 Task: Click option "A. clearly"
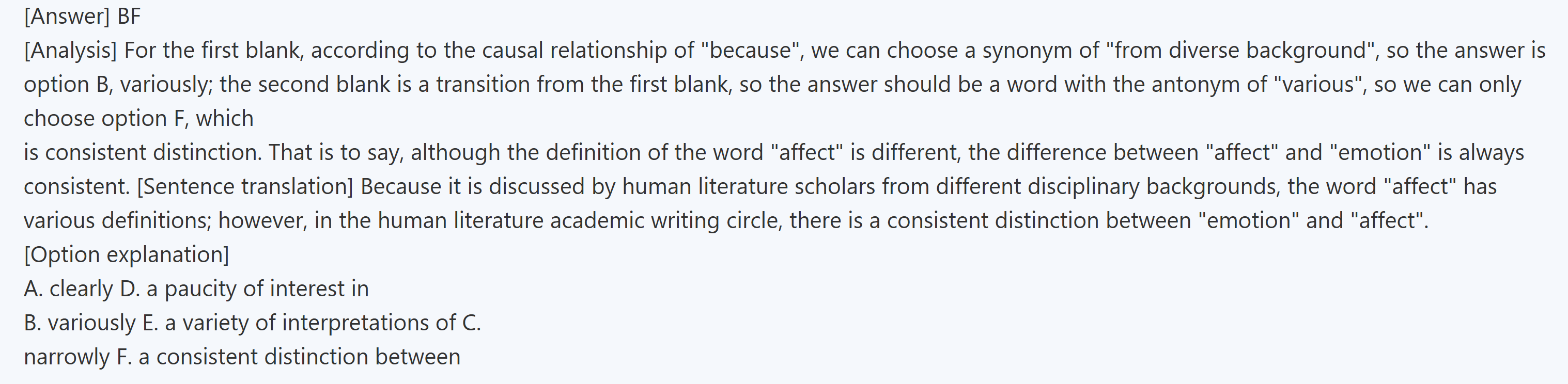pyautogui.click(x=68, y=289)
